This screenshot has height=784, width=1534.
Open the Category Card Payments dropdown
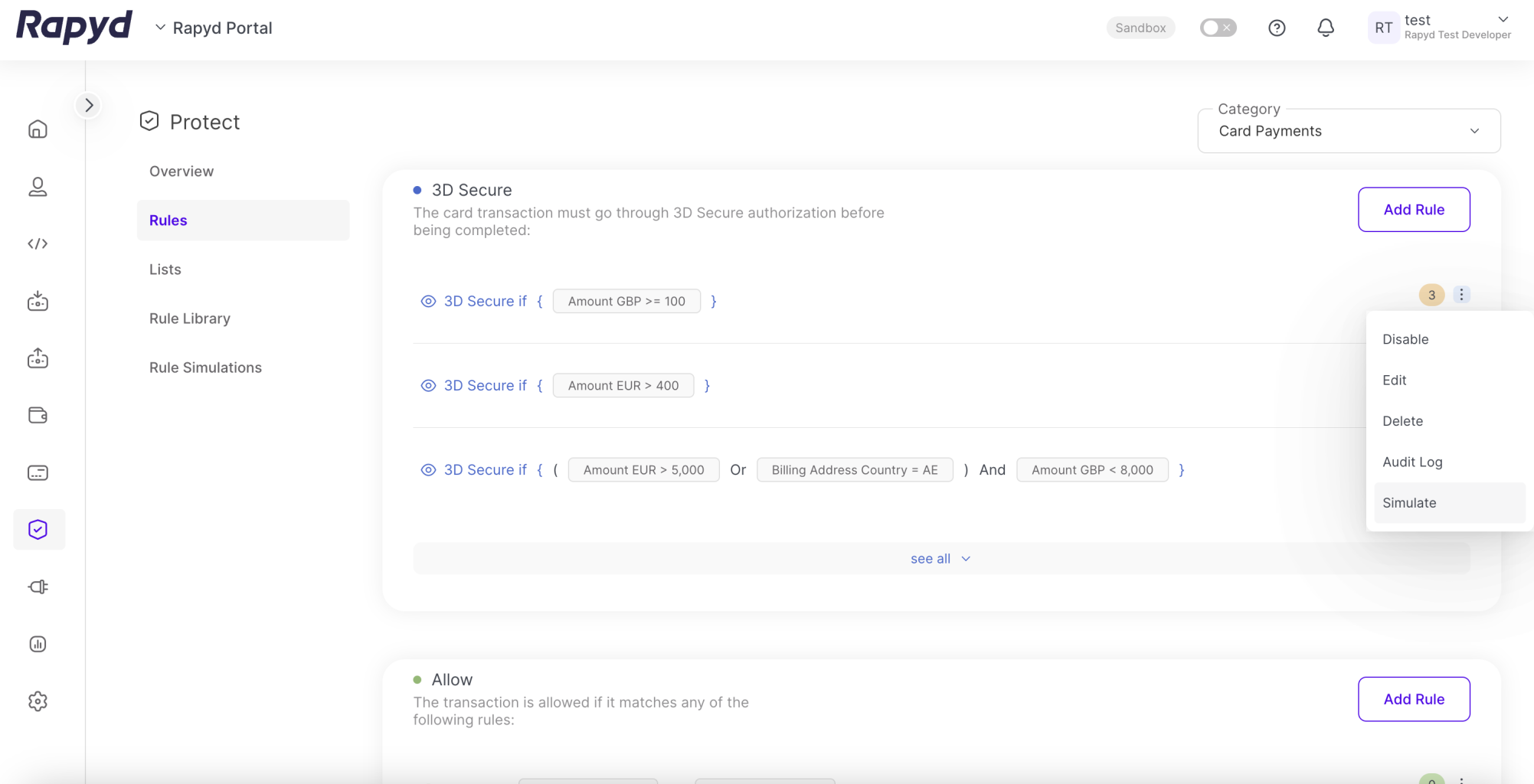point(1349,131)
